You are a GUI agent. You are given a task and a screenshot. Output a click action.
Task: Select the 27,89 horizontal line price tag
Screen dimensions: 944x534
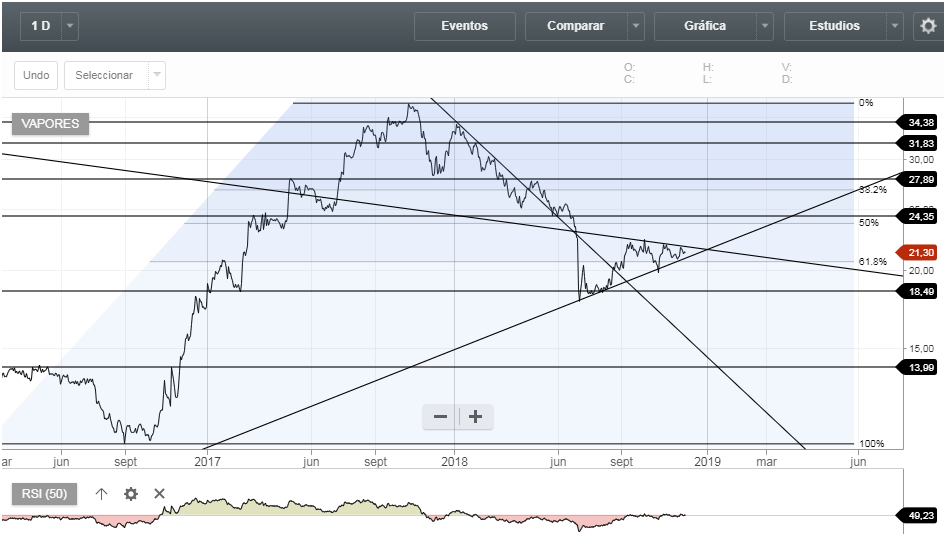[x=918, y=179]
